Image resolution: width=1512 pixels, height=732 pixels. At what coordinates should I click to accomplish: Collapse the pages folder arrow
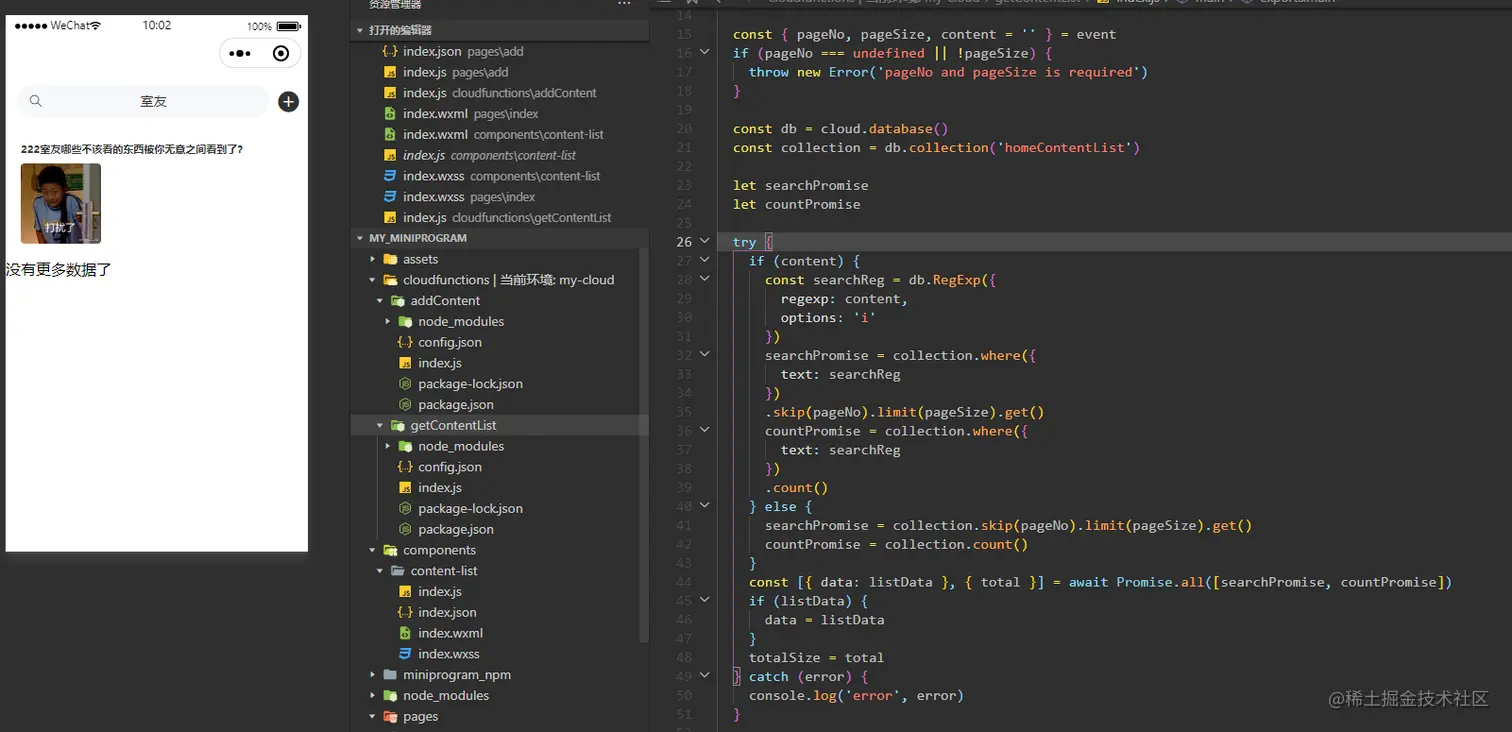[373, 716]
